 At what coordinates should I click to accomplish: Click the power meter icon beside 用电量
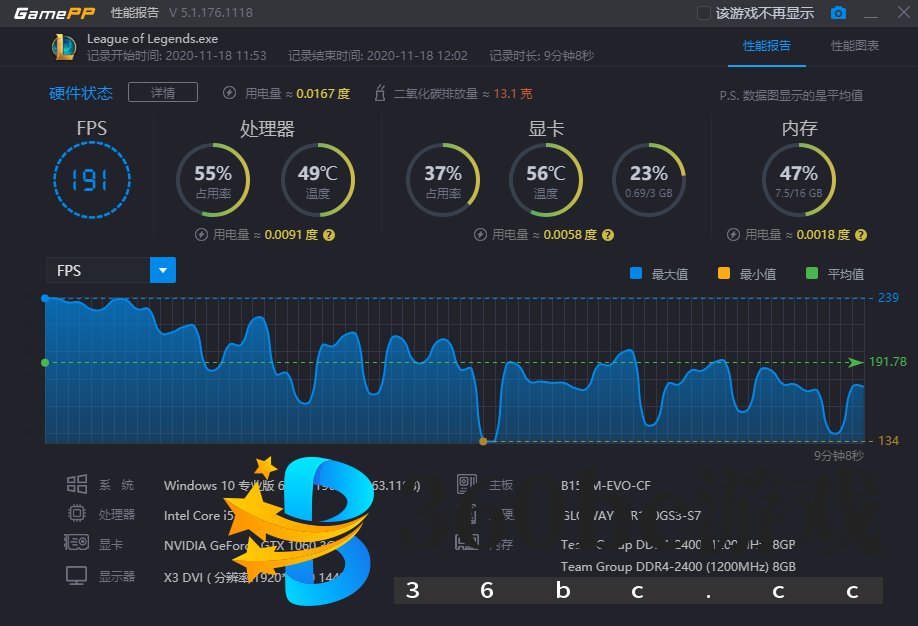click(231, 92)
